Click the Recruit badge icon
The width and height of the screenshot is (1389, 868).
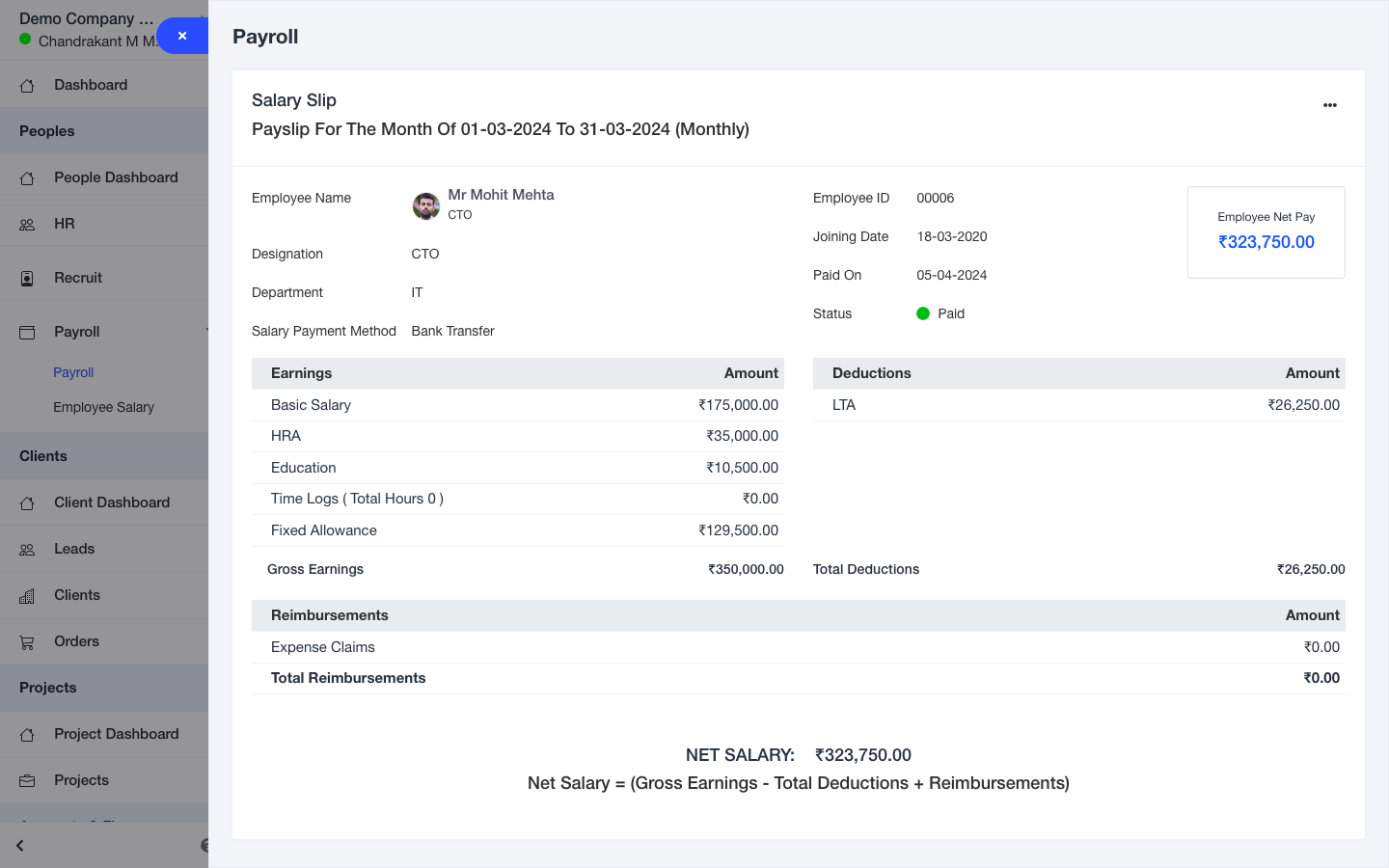[x=27, y=279]
